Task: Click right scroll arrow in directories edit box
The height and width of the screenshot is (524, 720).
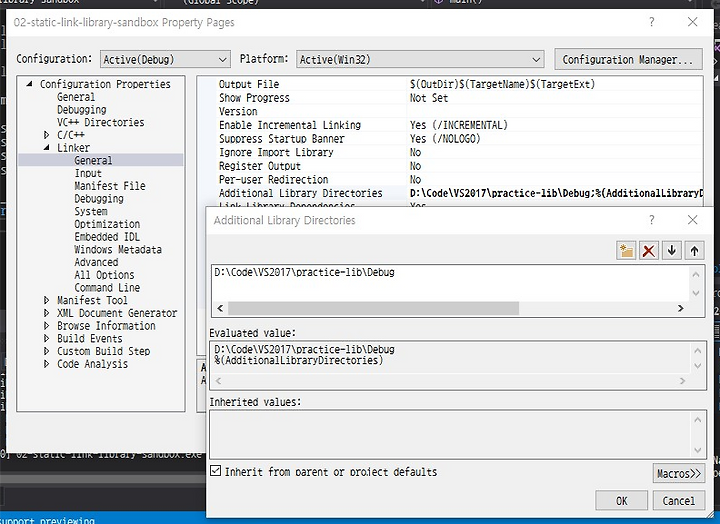Action: [x=681, y=308]
